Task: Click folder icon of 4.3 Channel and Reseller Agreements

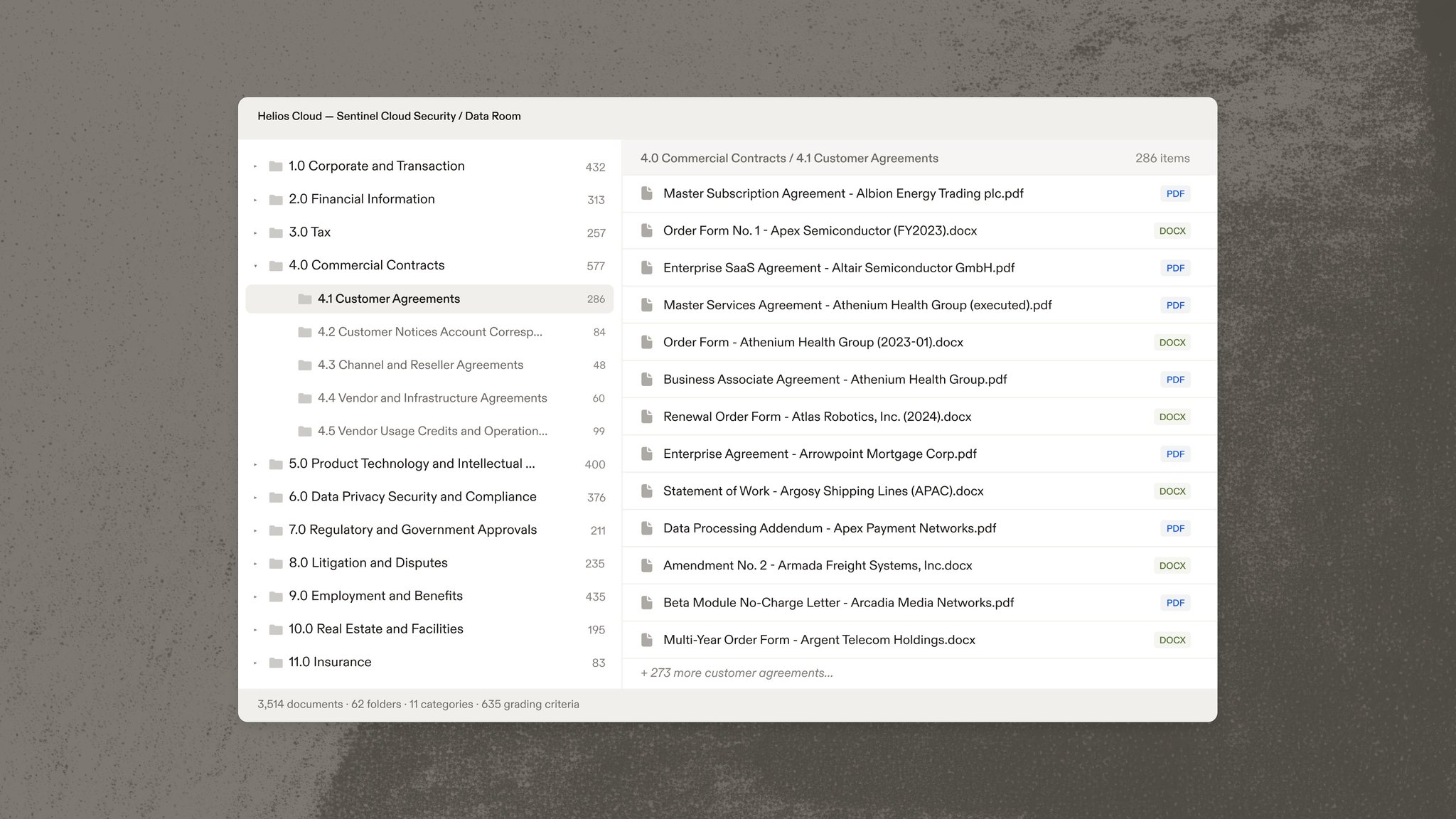Action: point(305,365)
